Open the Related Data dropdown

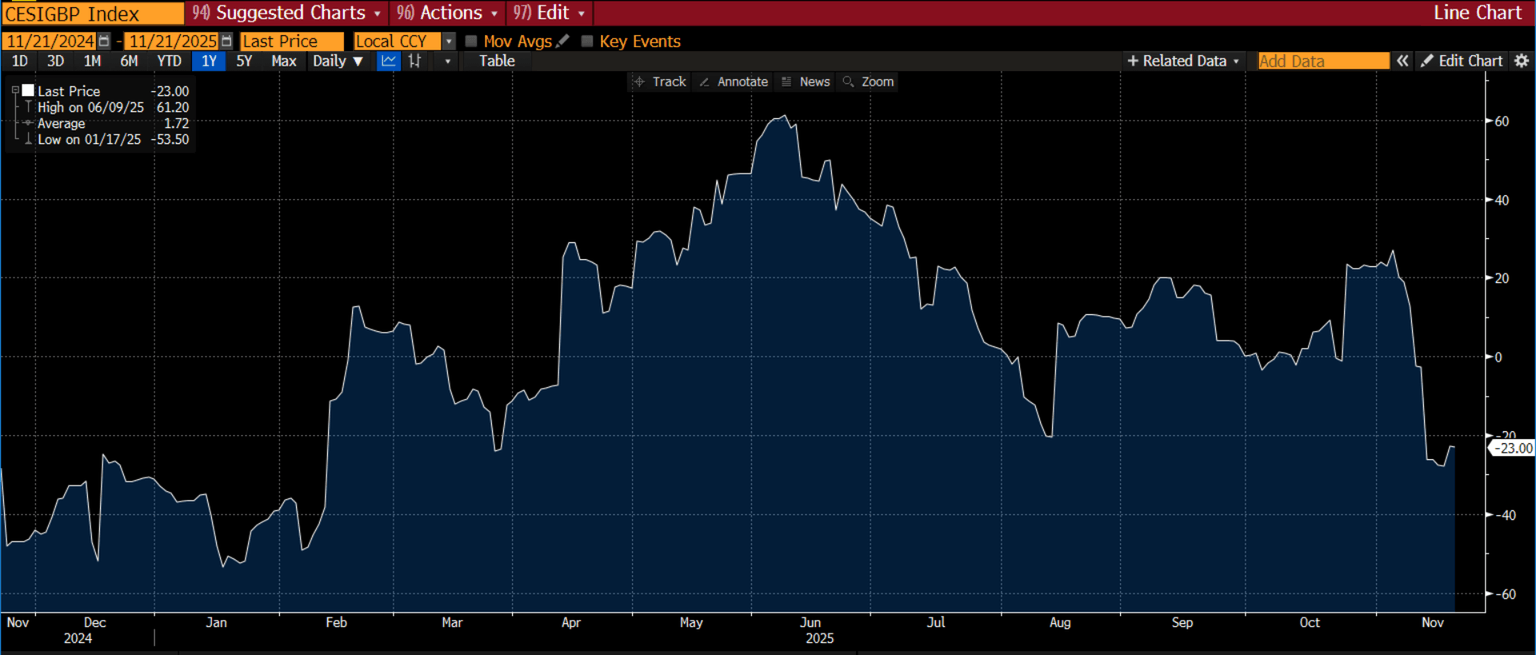1183,61
